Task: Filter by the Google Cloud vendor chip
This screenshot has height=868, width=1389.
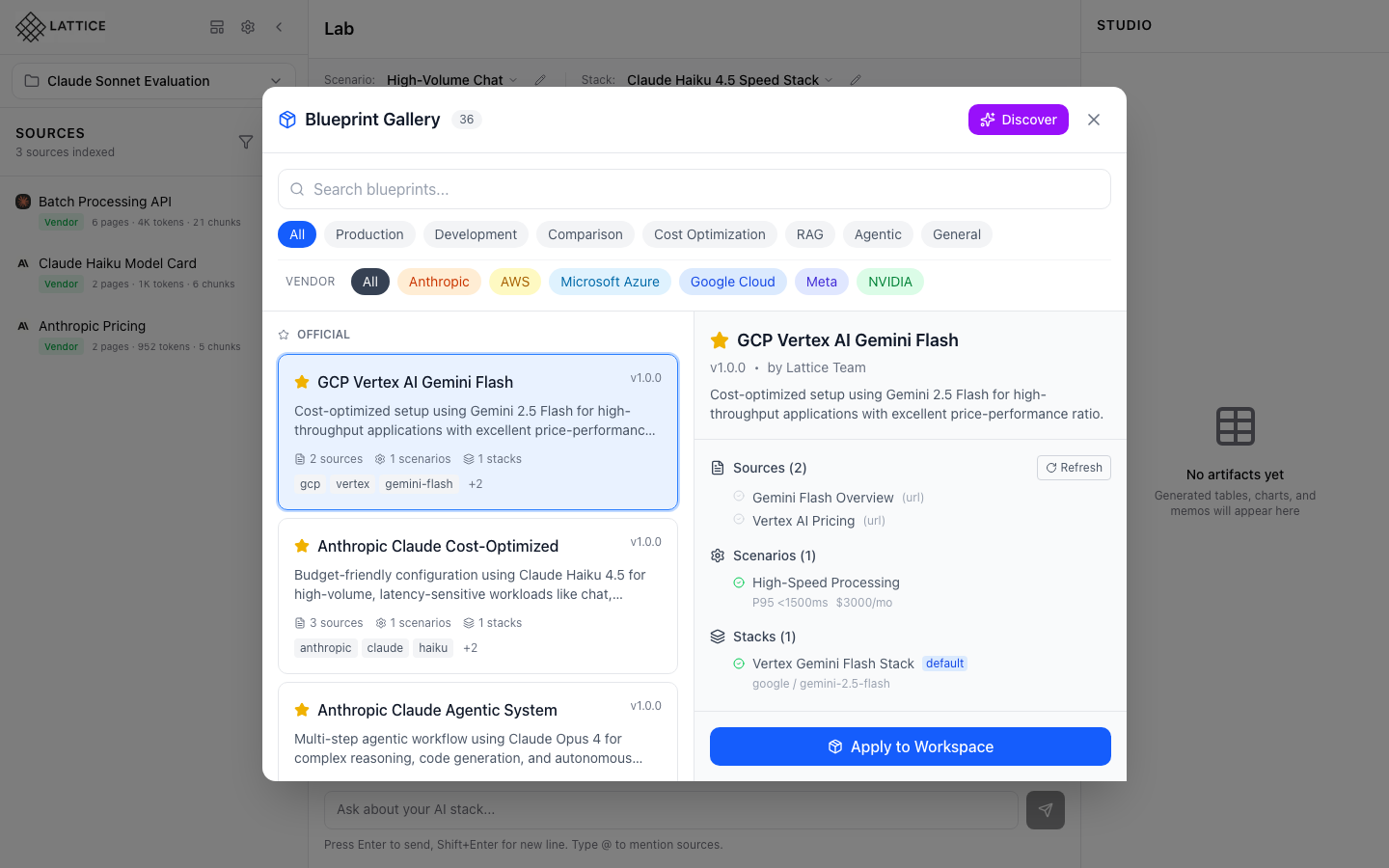Action: pyautogui.click(x=732, y=282)
